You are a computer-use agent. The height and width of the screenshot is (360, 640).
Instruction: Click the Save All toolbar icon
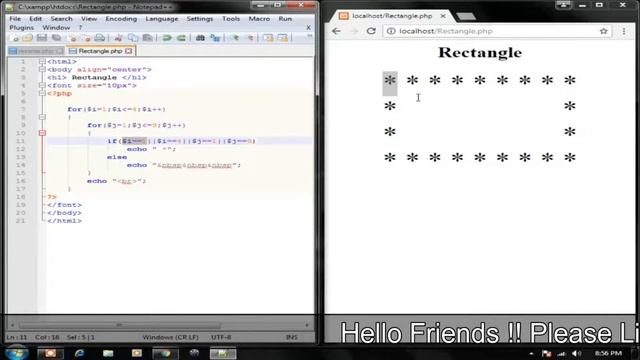(x=56, y=38)
